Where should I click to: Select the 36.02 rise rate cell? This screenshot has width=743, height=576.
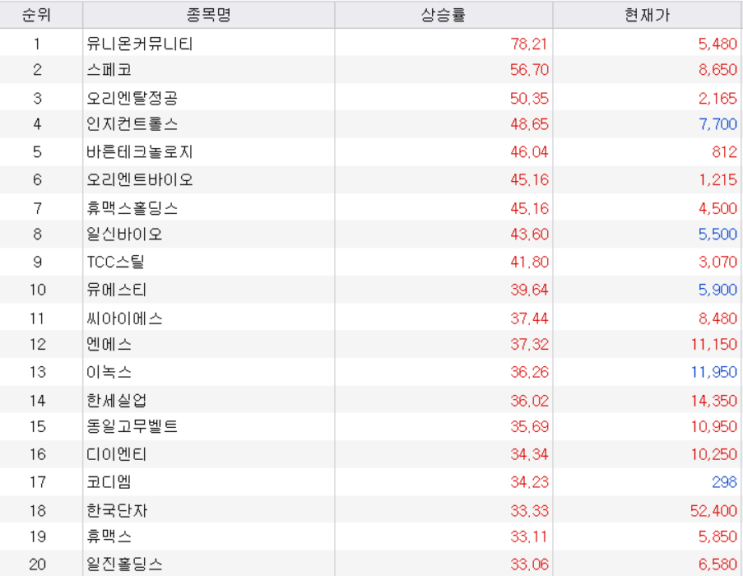(529, 400)
